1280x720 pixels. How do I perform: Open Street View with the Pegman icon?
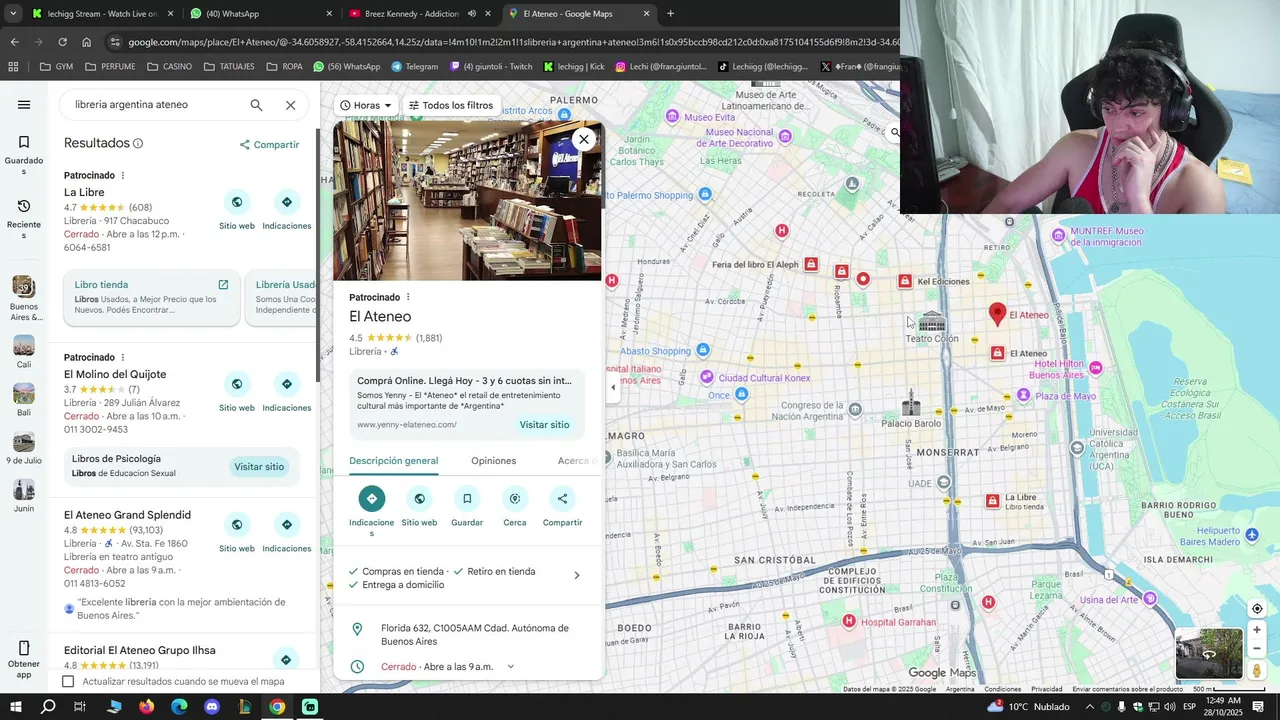click(1257, 670)
